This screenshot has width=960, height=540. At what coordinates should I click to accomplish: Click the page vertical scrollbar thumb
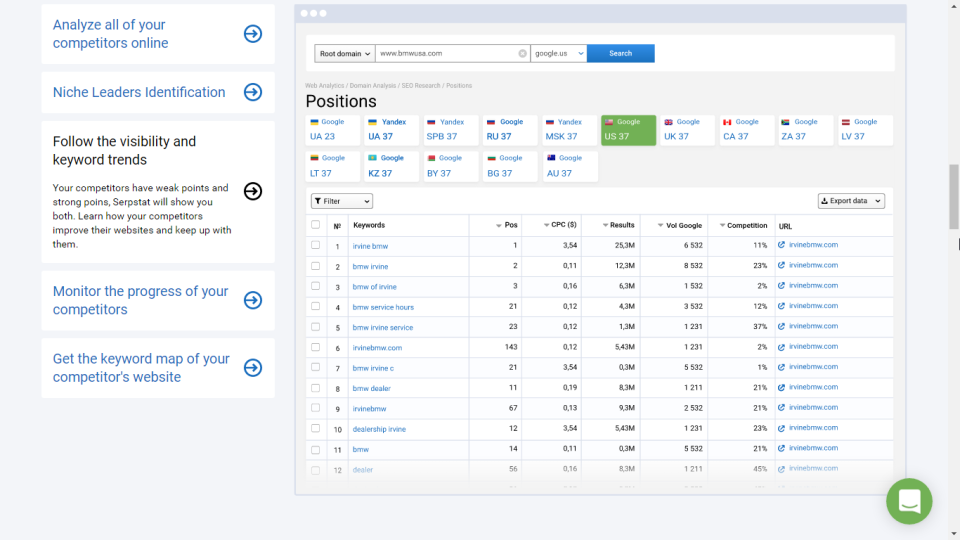[x=953, y=197]
